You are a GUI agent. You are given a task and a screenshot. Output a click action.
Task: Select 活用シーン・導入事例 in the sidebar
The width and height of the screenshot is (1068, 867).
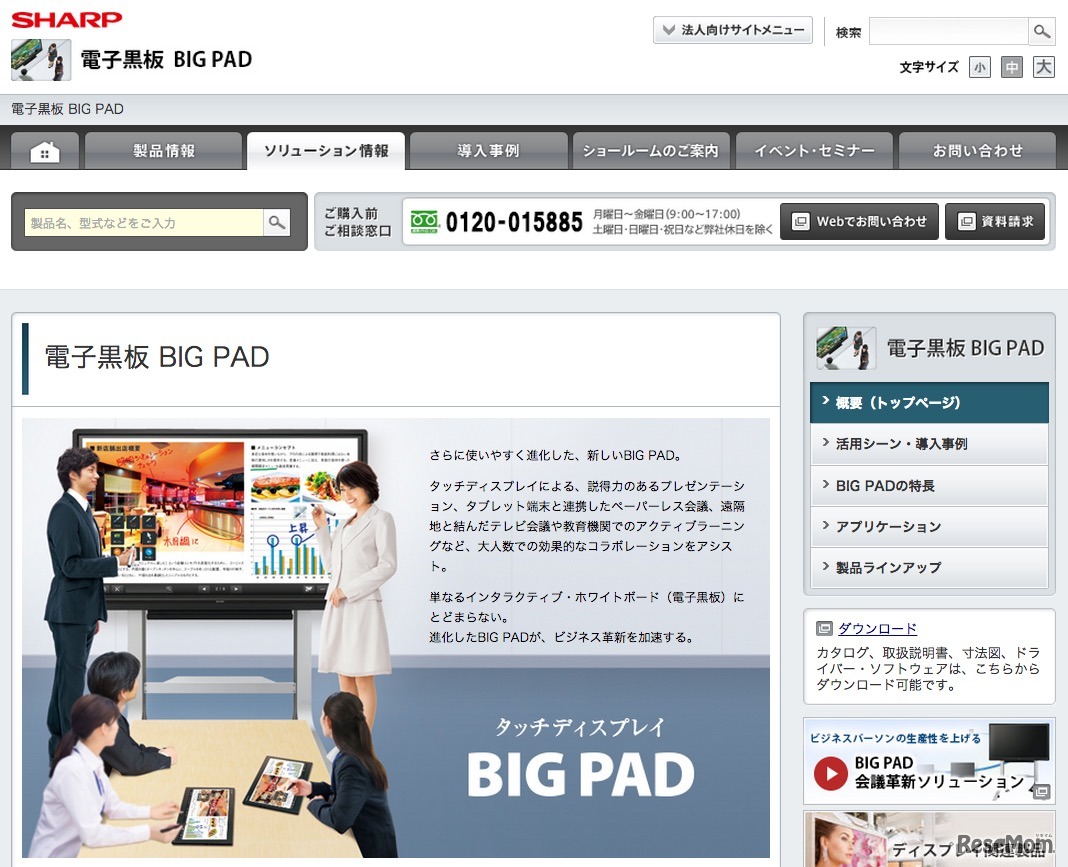[929, 444]
